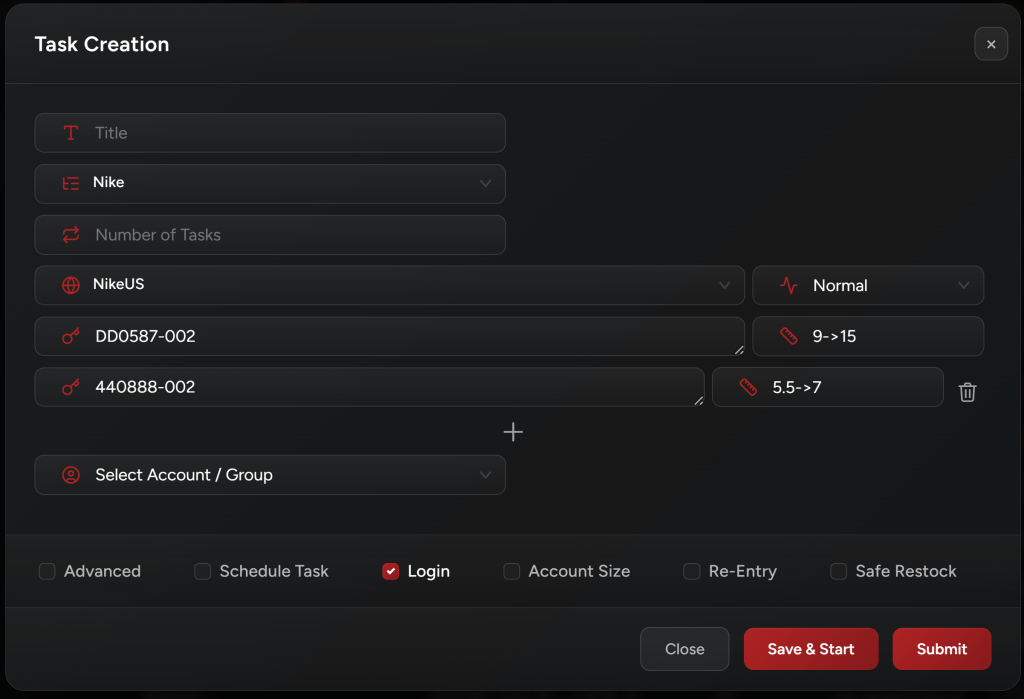The image size is (1024, 699).
Task: Click into the Title input field
Action: point(290,133)
